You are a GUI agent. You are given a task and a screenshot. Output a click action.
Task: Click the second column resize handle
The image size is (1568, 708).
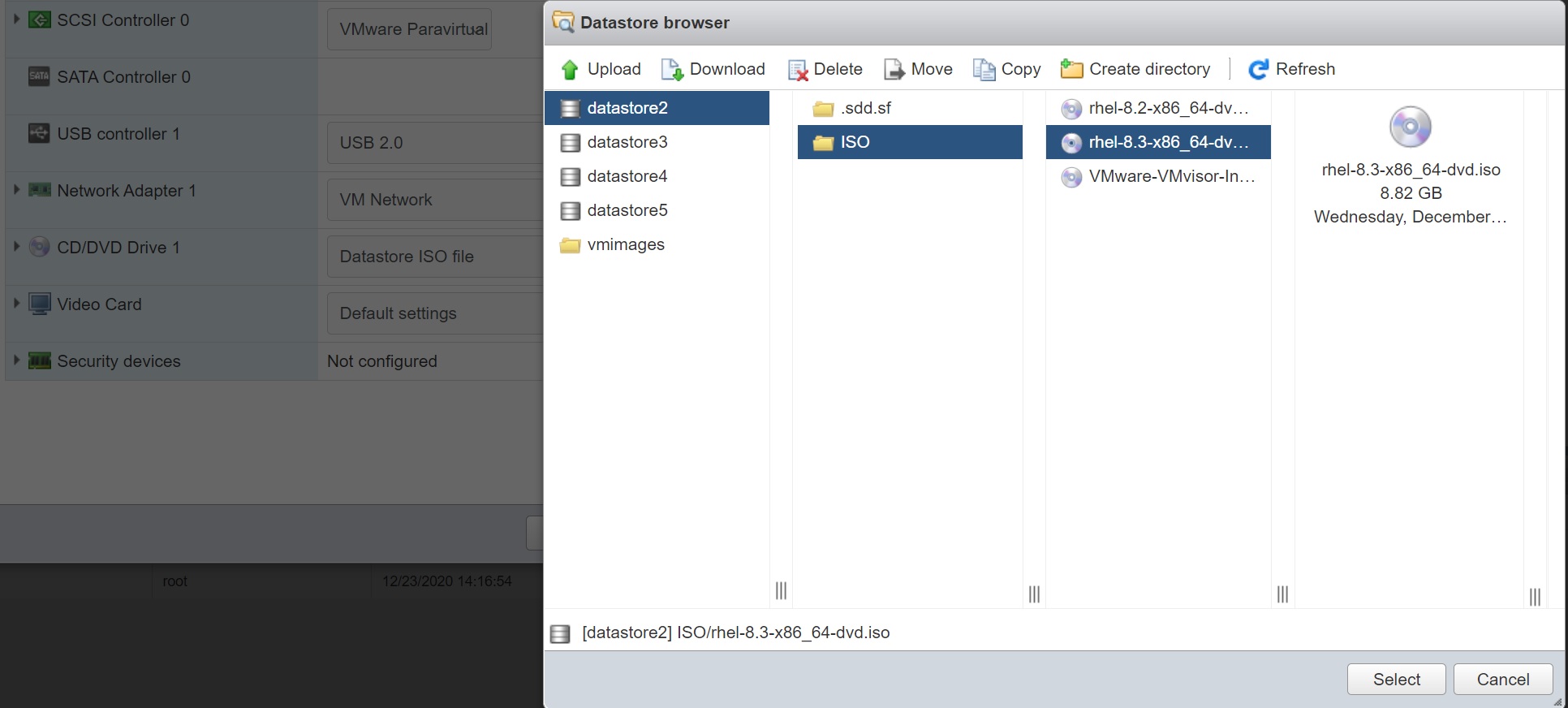pos(1034,594)
